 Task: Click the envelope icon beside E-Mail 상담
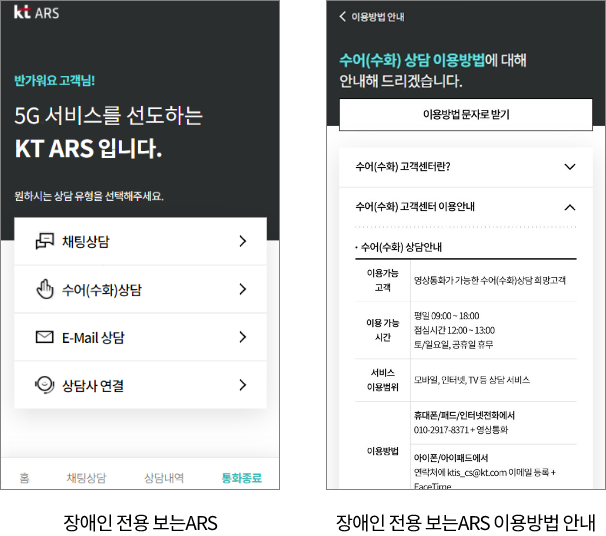tap(44, 337)
